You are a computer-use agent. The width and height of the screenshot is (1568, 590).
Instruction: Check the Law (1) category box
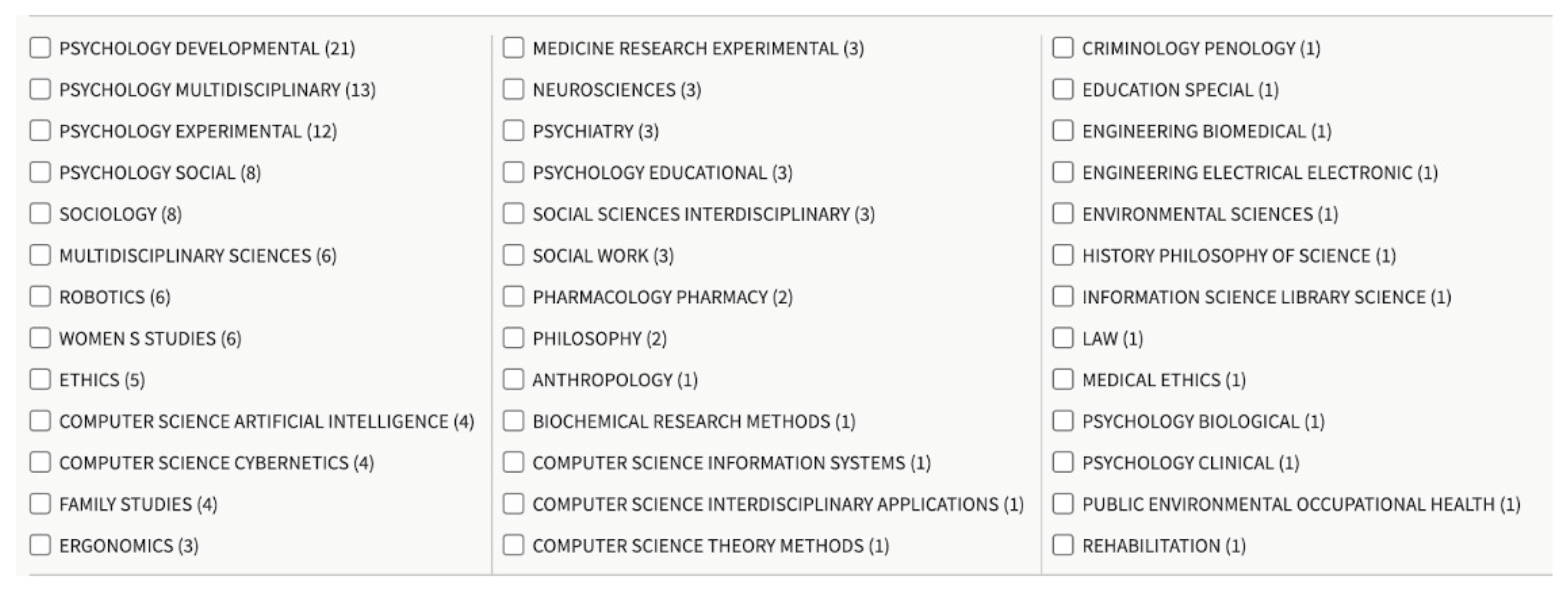(x=1063, y=338)
